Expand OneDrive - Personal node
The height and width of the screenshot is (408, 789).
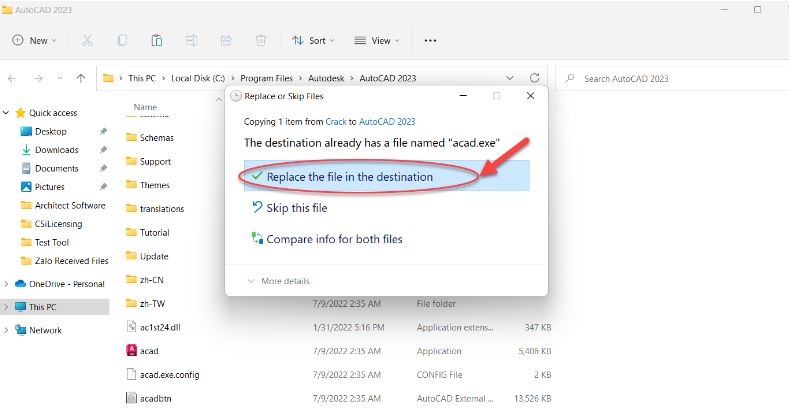[6, 284]
